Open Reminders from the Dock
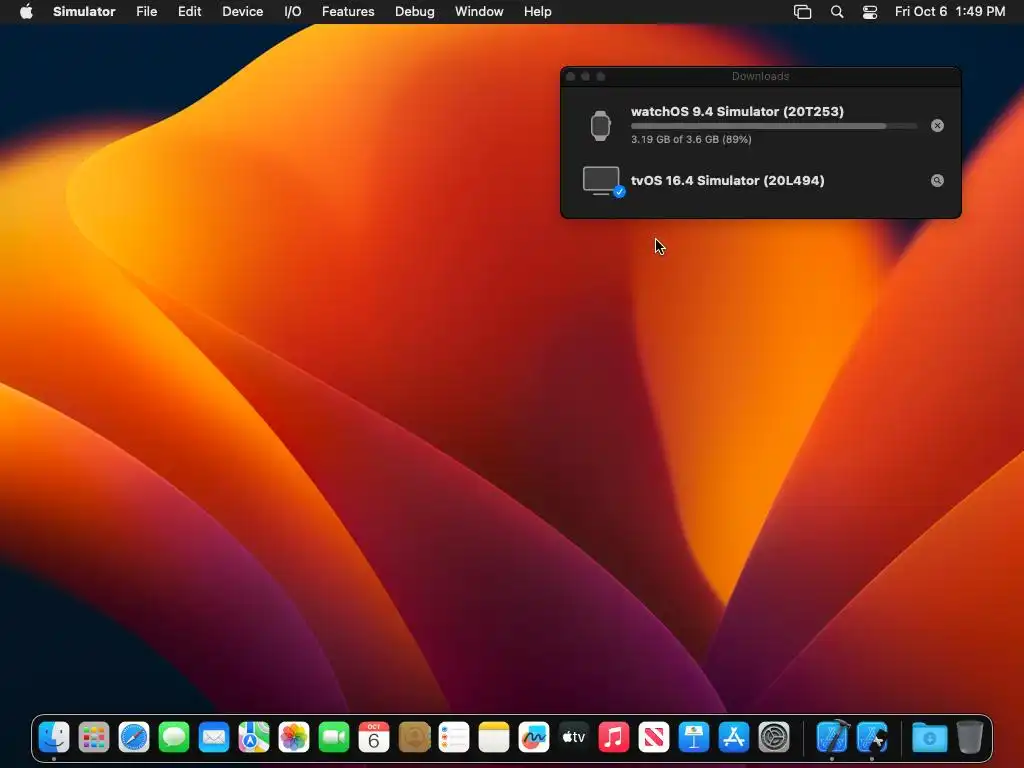The height and width of the screenshot is (768, 1024). coord(454,738)
